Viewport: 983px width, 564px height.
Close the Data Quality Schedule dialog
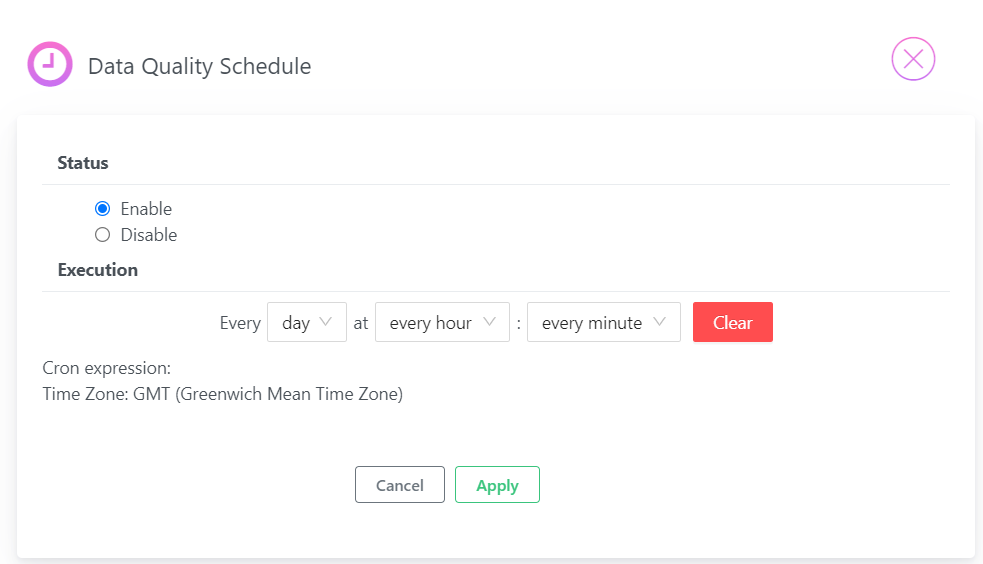(x=913, y=59)
